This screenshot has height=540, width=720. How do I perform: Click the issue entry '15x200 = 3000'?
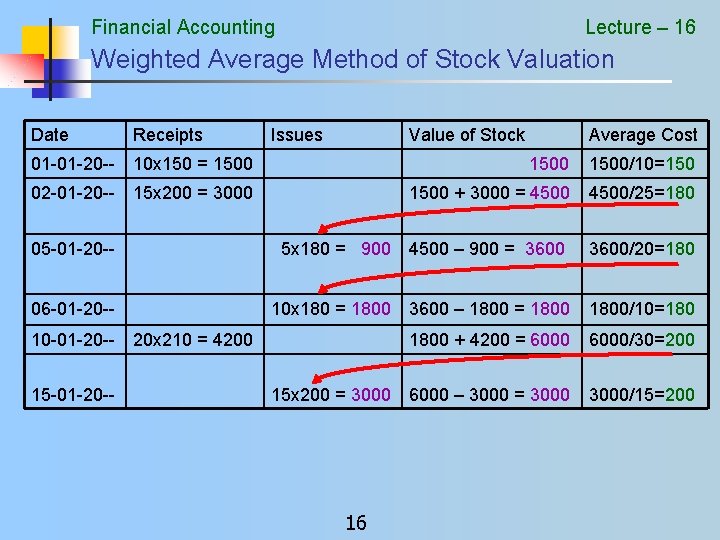click(331, 394)
